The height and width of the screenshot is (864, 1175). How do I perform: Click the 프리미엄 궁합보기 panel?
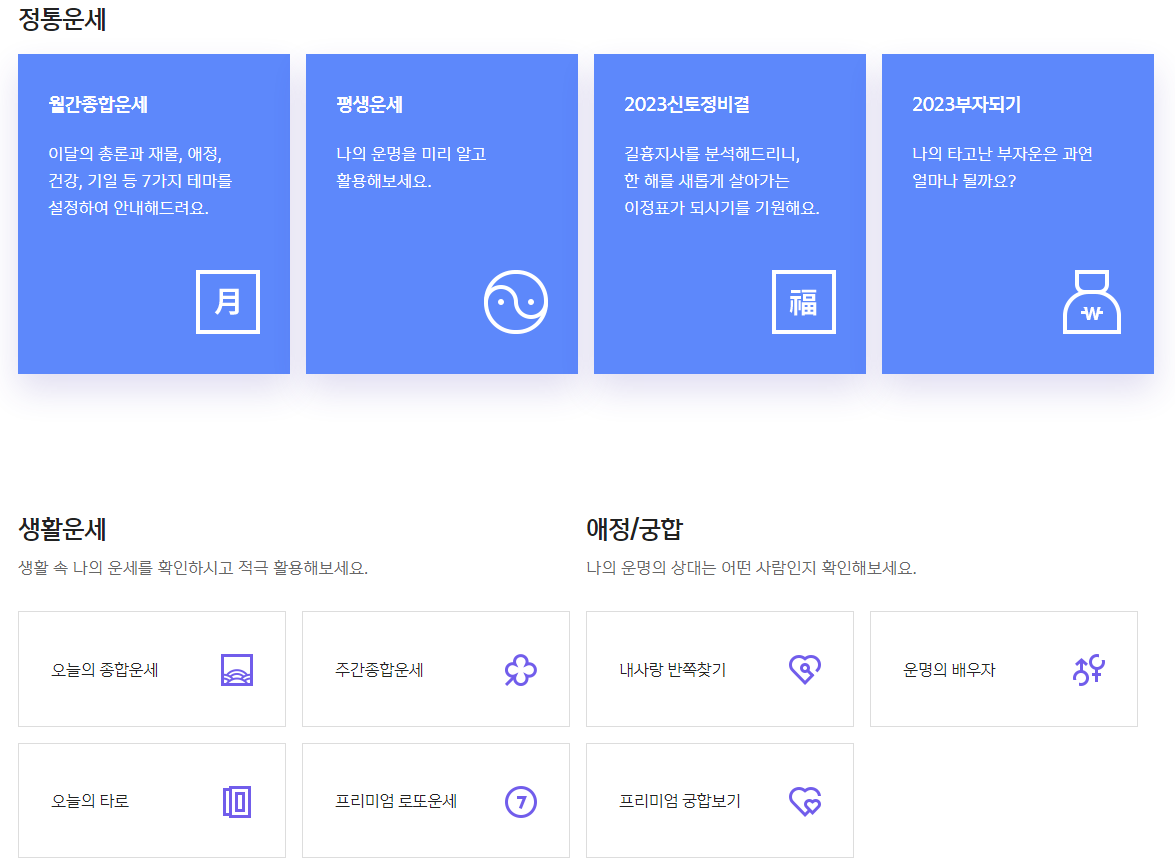pos(719,800)
